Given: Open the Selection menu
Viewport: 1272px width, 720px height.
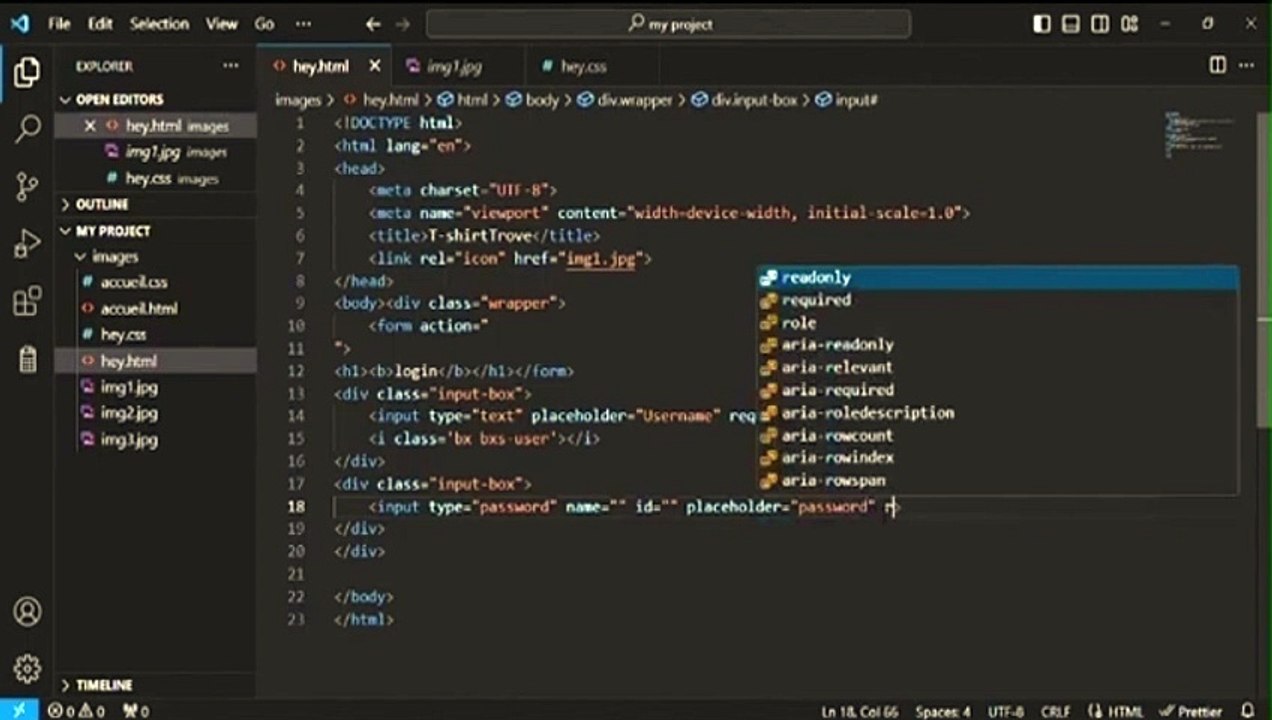Looking at the screenshot, I should (x=159, y=24).
